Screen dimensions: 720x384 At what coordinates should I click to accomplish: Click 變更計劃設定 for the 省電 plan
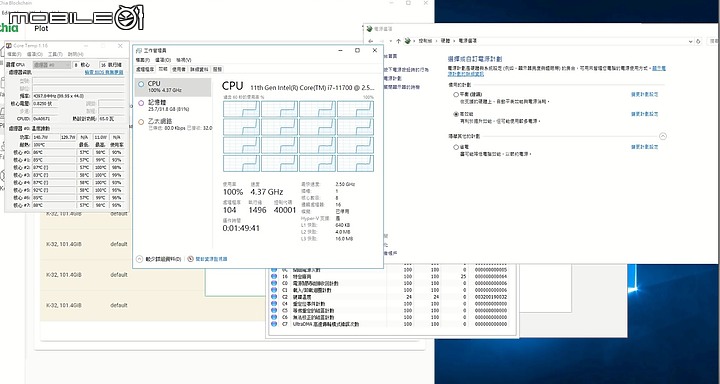(644, 147)
